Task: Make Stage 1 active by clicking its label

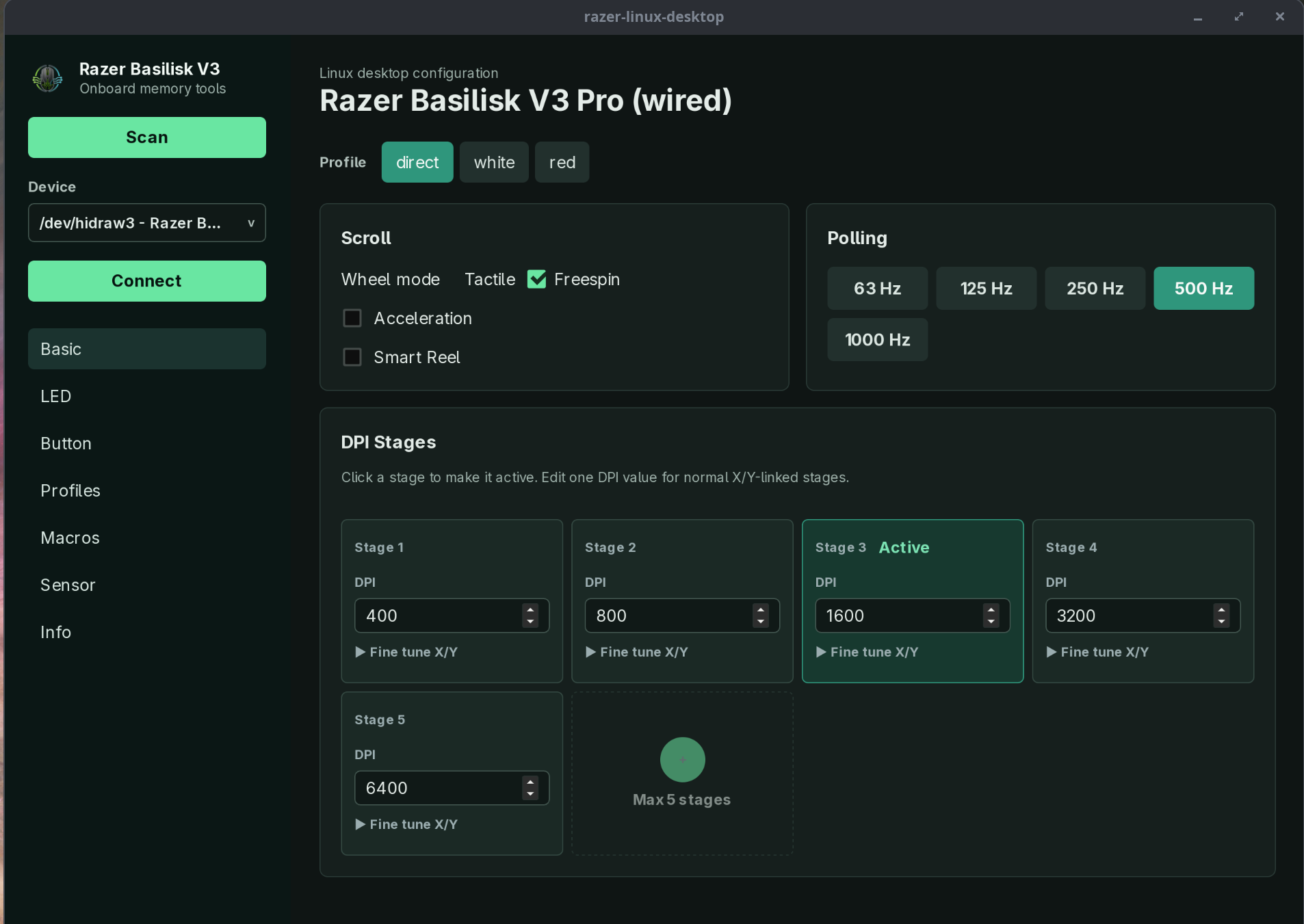Action: click(x=379, y=547)
